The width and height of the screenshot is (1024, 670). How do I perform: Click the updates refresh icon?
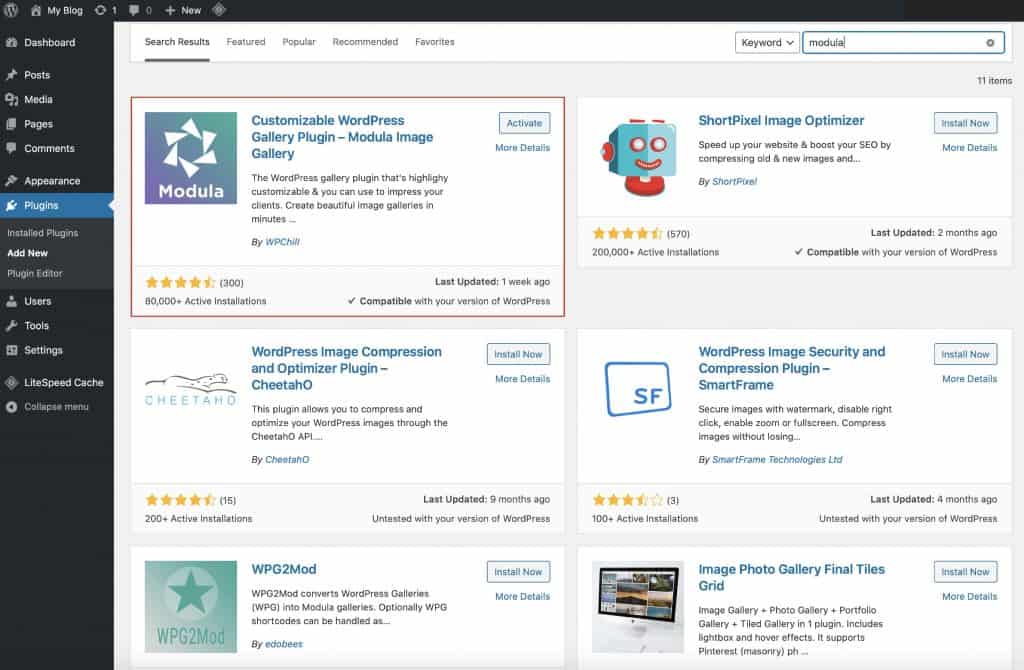(100, 10)
